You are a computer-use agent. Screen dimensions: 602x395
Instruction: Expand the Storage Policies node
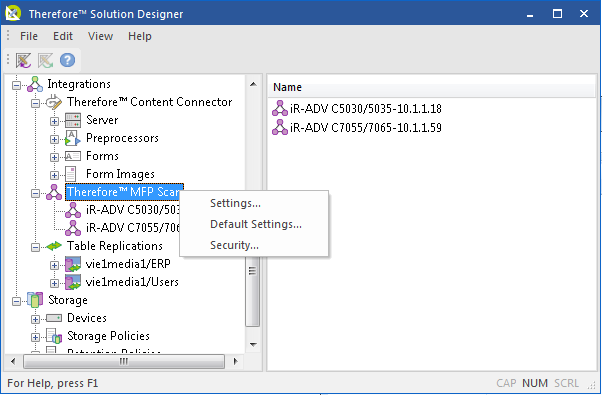click(35, 337)
